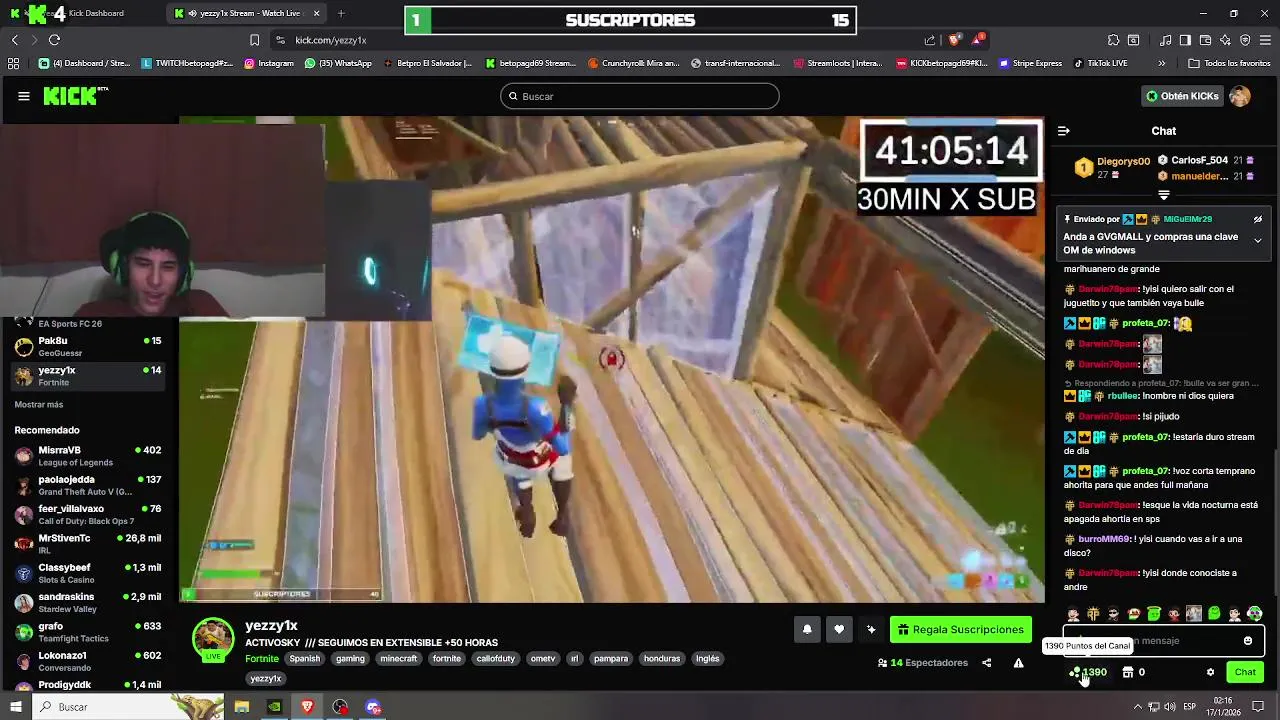1280x720 pixels.
Task: Open the Instagram bookmark
Action: click(x=268, y=63)
